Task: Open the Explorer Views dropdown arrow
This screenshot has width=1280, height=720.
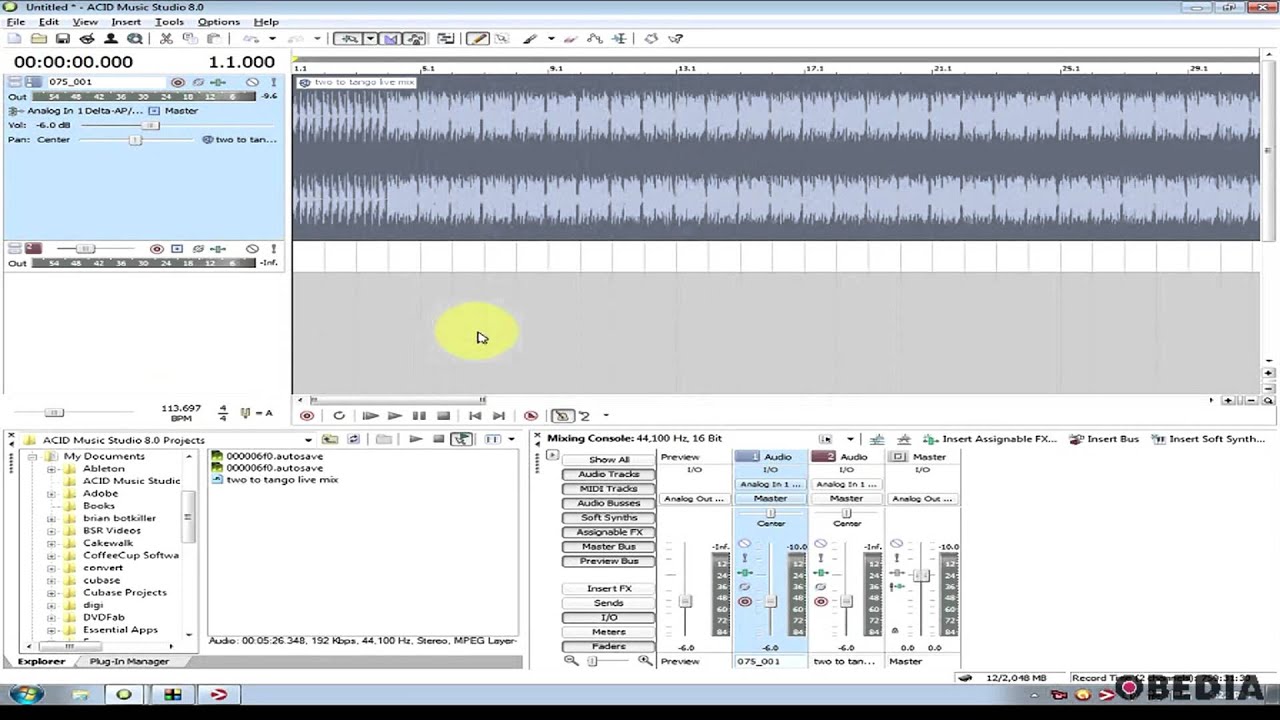Action: coord(511,439)
